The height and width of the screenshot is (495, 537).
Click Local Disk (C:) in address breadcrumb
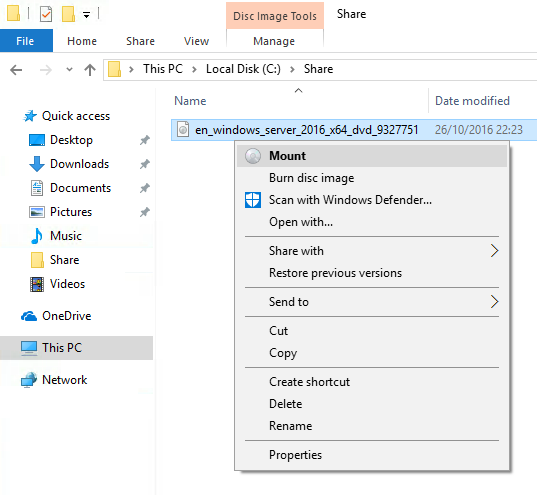coord(243,69)
